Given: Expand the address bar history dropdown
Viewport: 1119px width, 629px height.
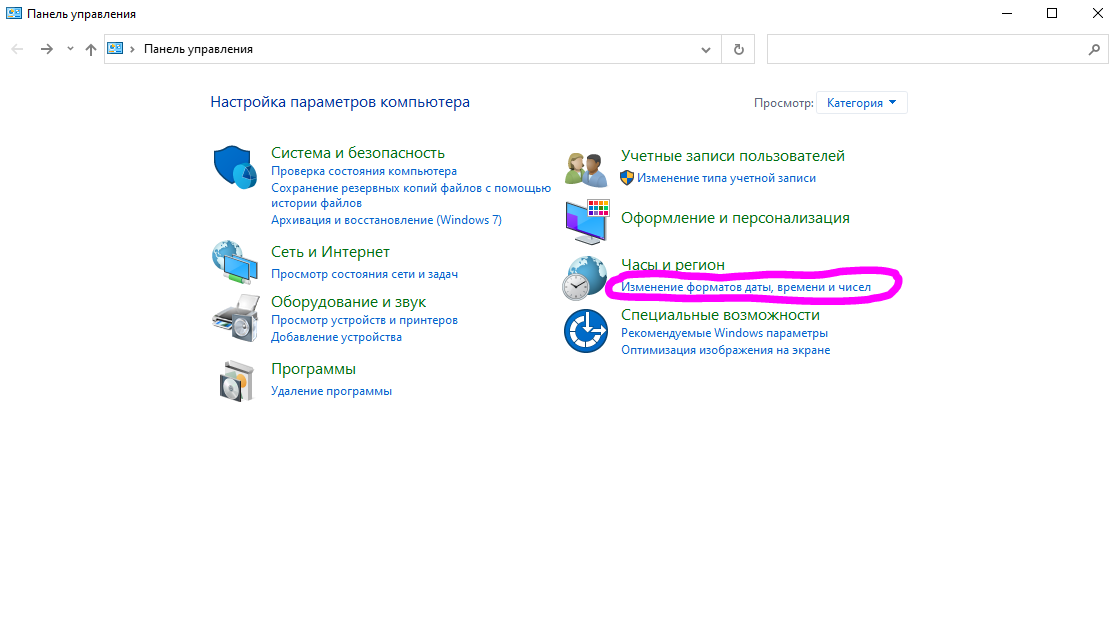Looking at the screenshot, I should (706, 49).
